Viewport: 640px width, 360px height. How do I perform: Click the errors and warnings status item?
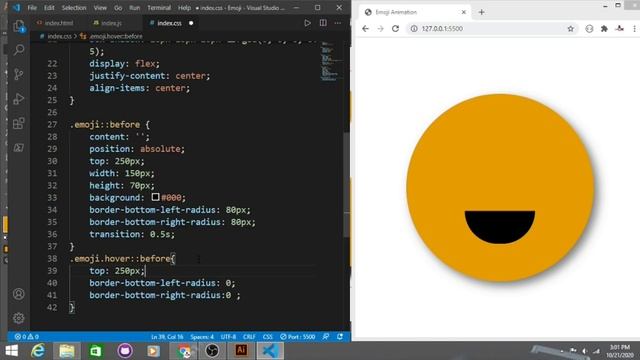[x=27, y=337]
